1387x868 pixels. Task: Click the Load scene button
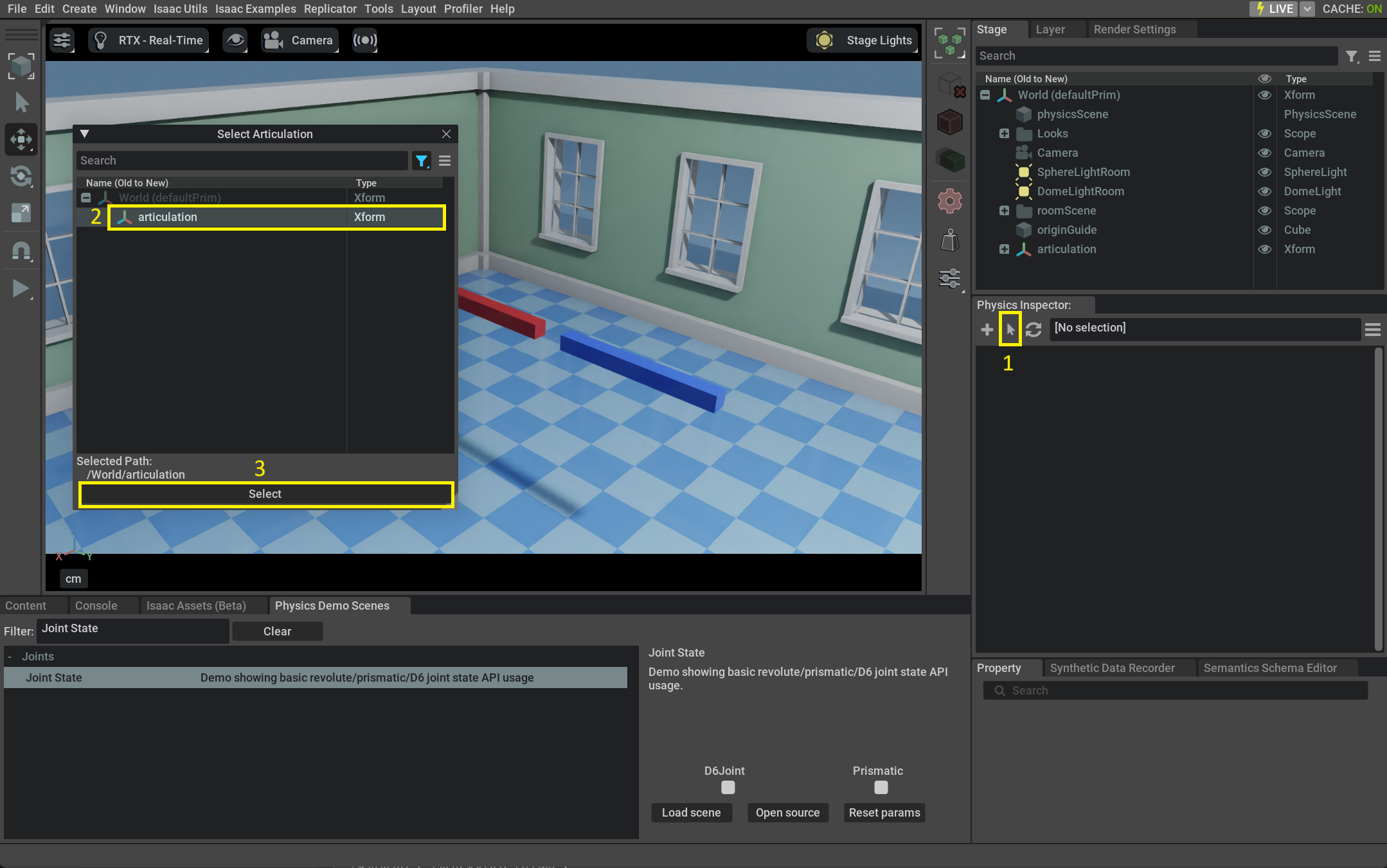click(x=691, y=813)
